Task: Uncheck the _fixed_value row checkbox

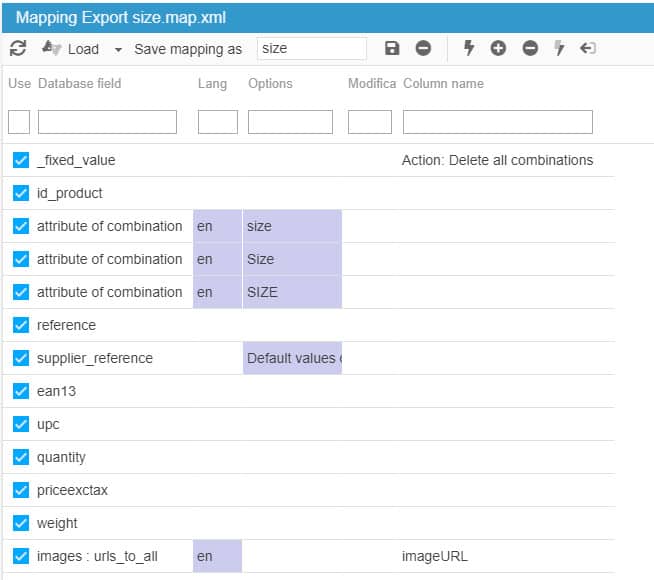Action: [21, 160]
